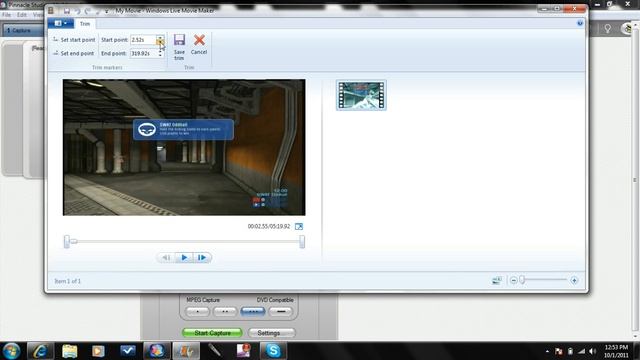Click the 12:53 PM clock in the tray
This screenshot has height=360, width=640.
coord(616,347)
